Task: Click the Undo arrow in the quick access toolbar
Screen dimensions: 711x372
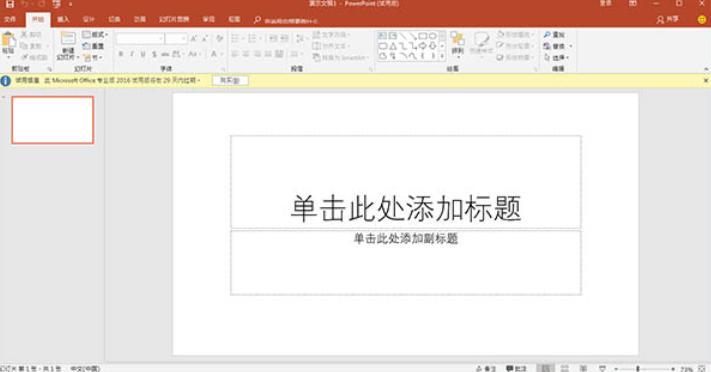Action: point(24,4)
